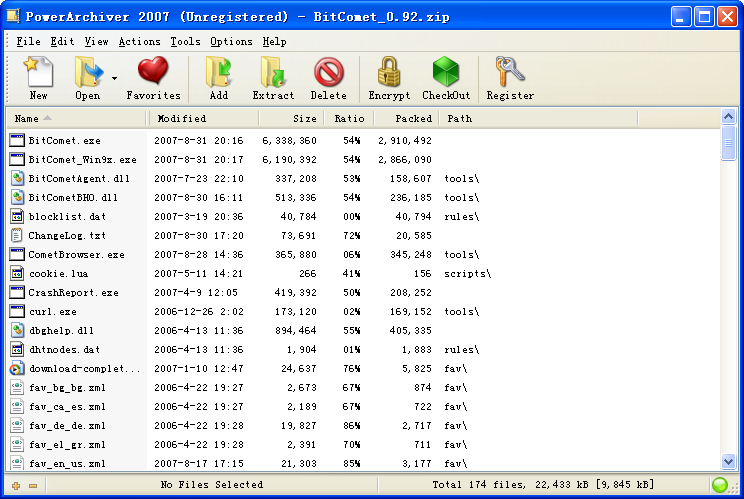Select the cookie.lua file icon

click(17, 273)
